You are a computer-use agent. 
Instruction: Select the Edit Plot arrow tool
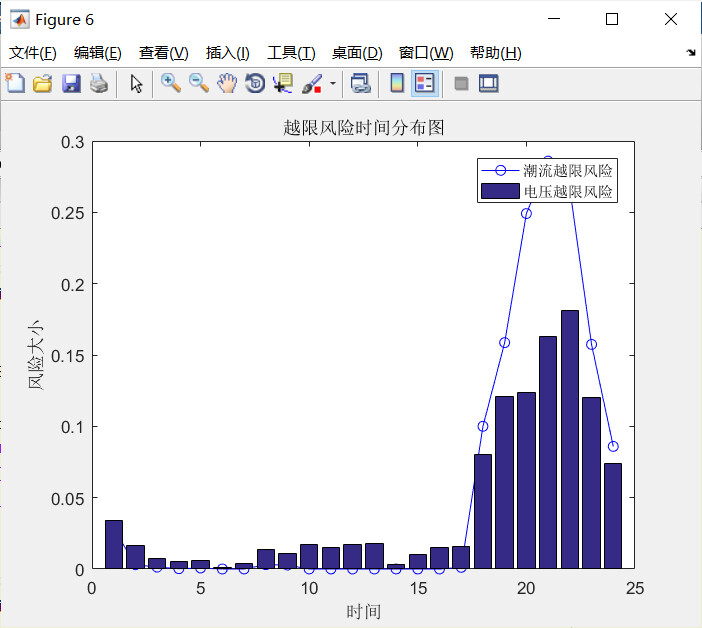click(x=136, y=83)
